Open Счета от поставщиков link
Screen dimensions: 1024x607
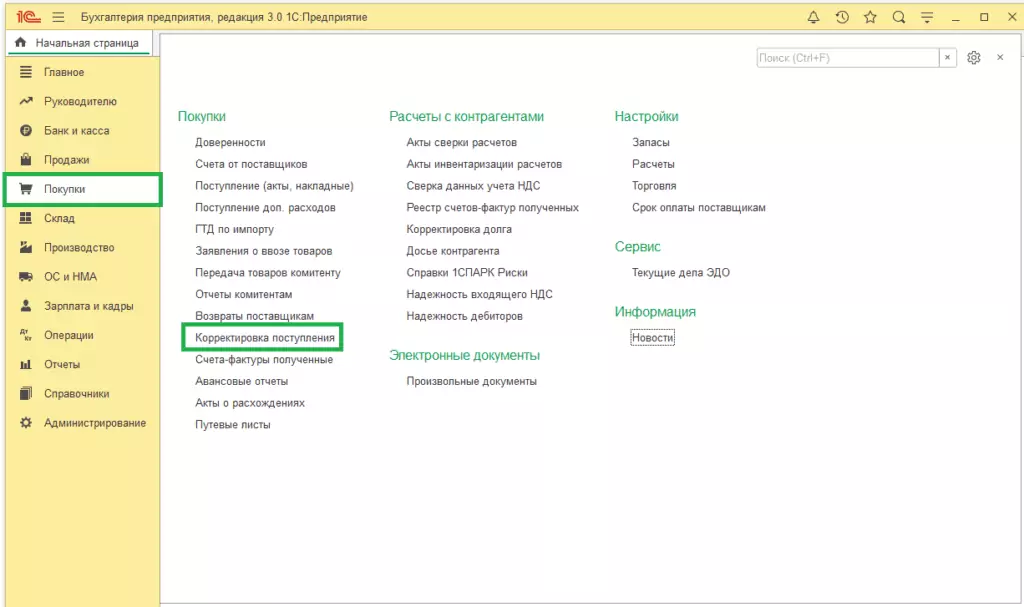tap(251, 164)
